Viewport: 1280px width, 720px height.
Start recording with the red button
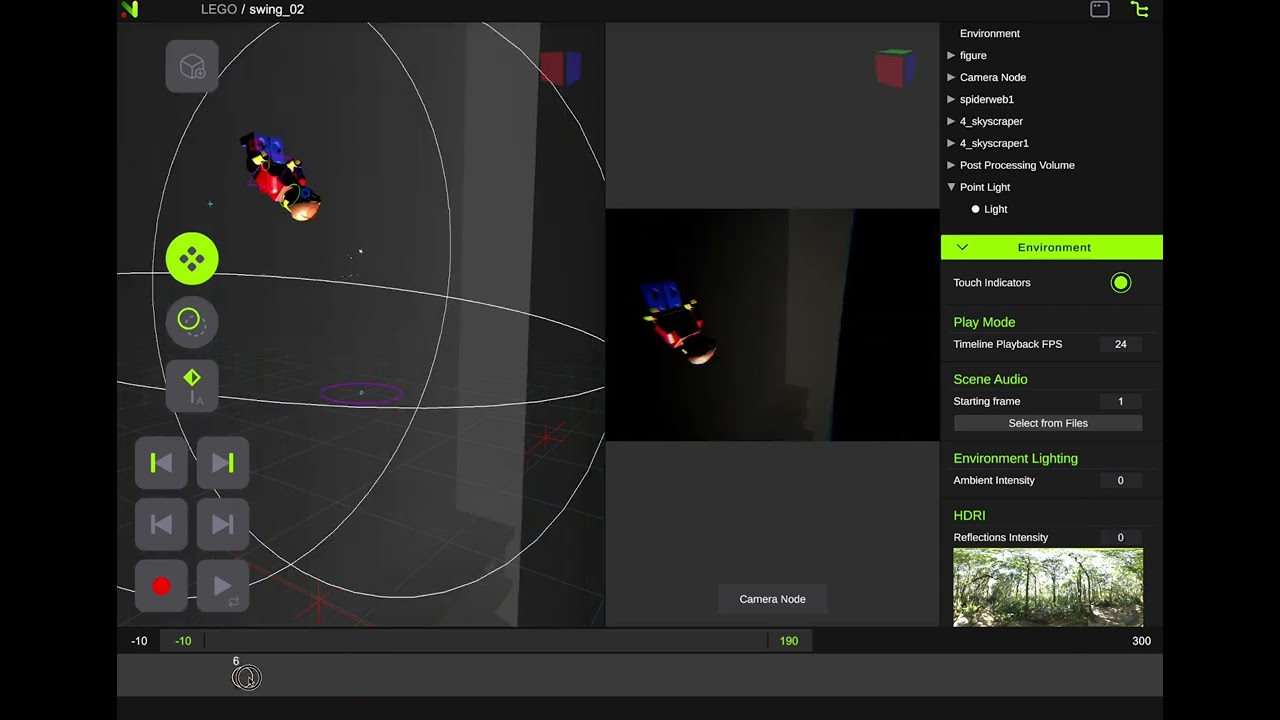click(x=161, y=586)
